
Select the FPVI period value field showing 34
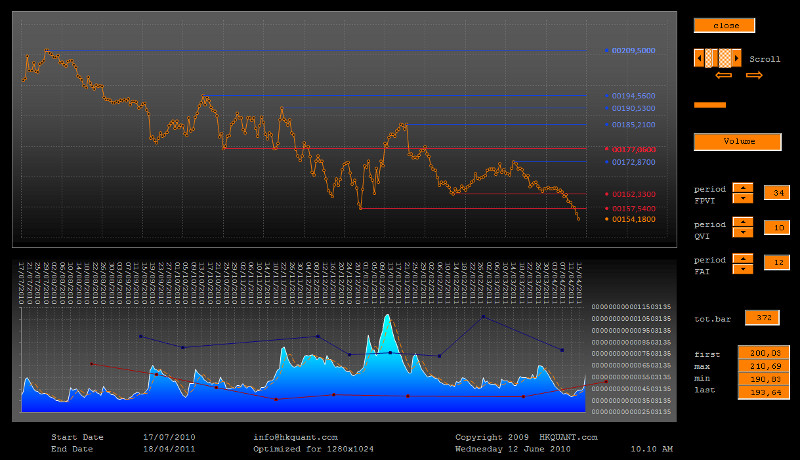[776, 192]
